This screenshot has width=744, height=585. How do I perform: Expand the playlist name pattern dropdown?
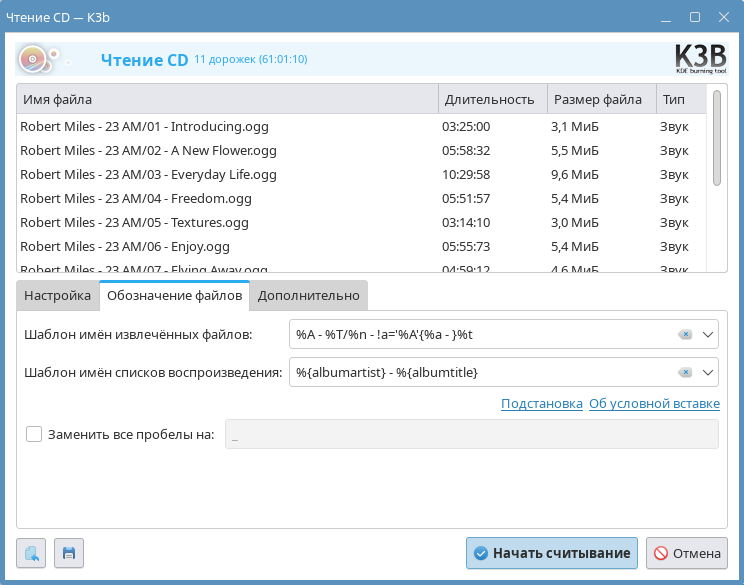[x=708, y=372]
